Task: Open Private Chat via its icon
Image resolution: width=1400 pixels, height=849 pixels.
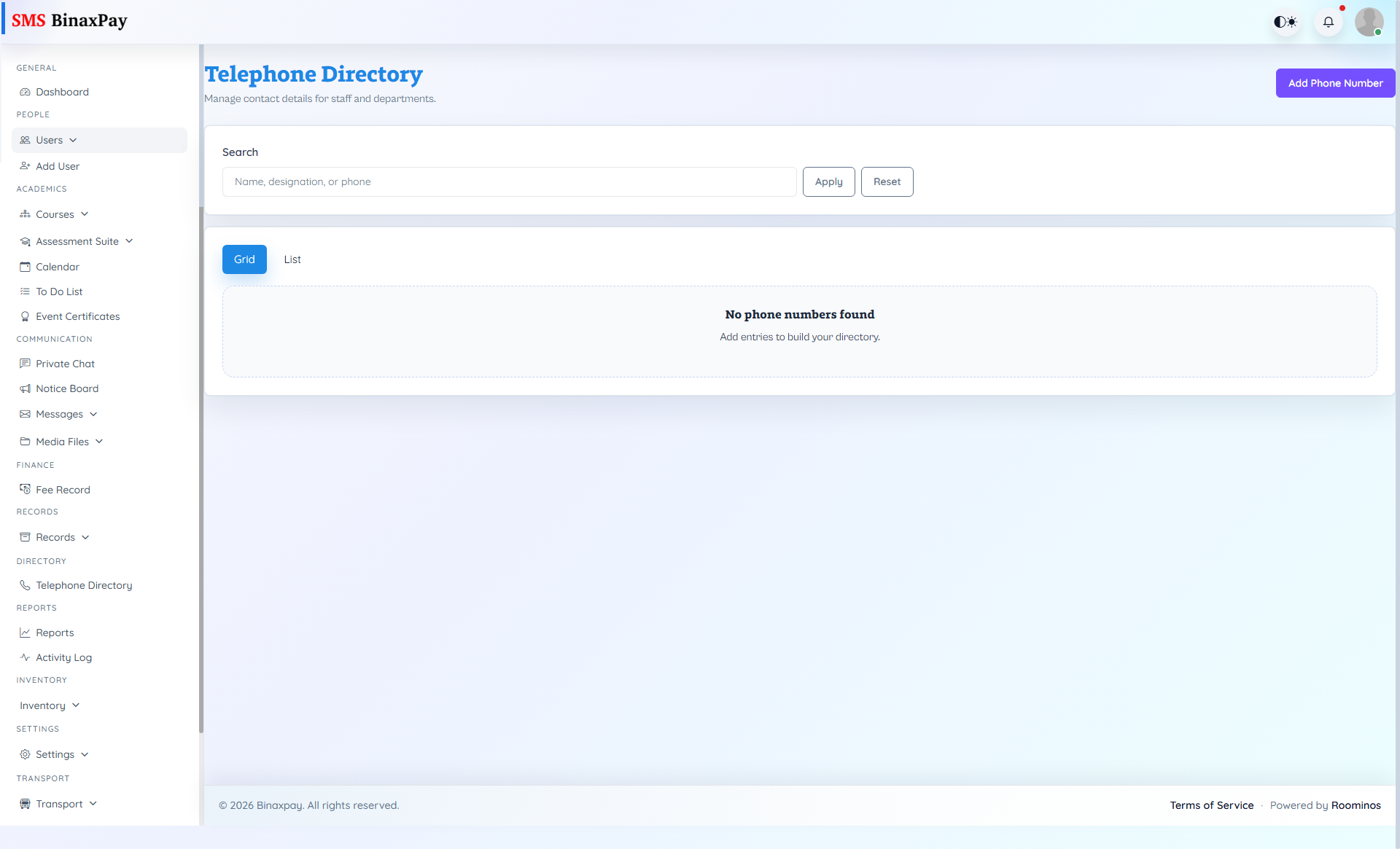Action: point(25,364)
